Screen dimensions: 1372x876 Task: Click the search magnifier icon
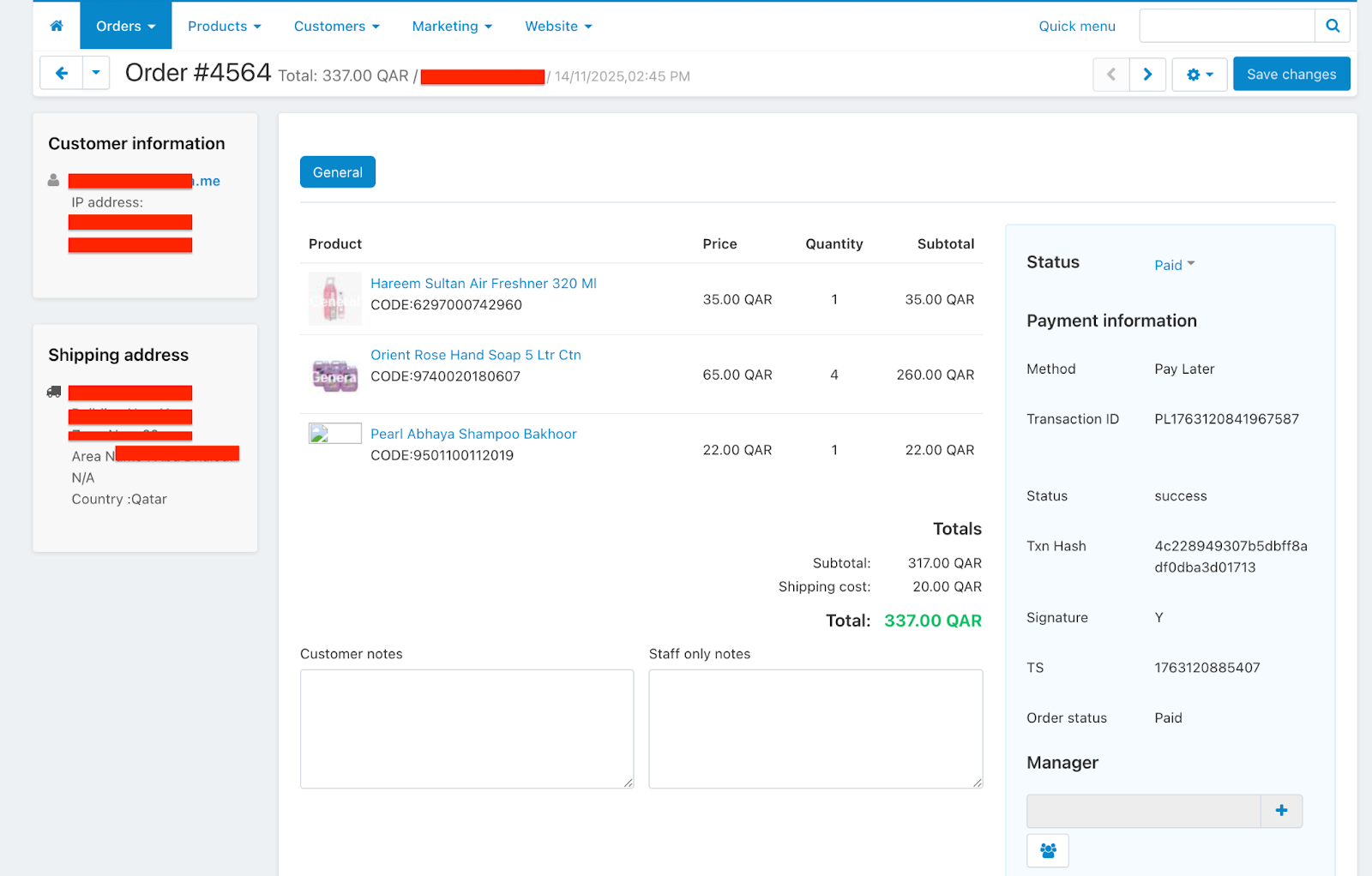(x=1332, y=26)
